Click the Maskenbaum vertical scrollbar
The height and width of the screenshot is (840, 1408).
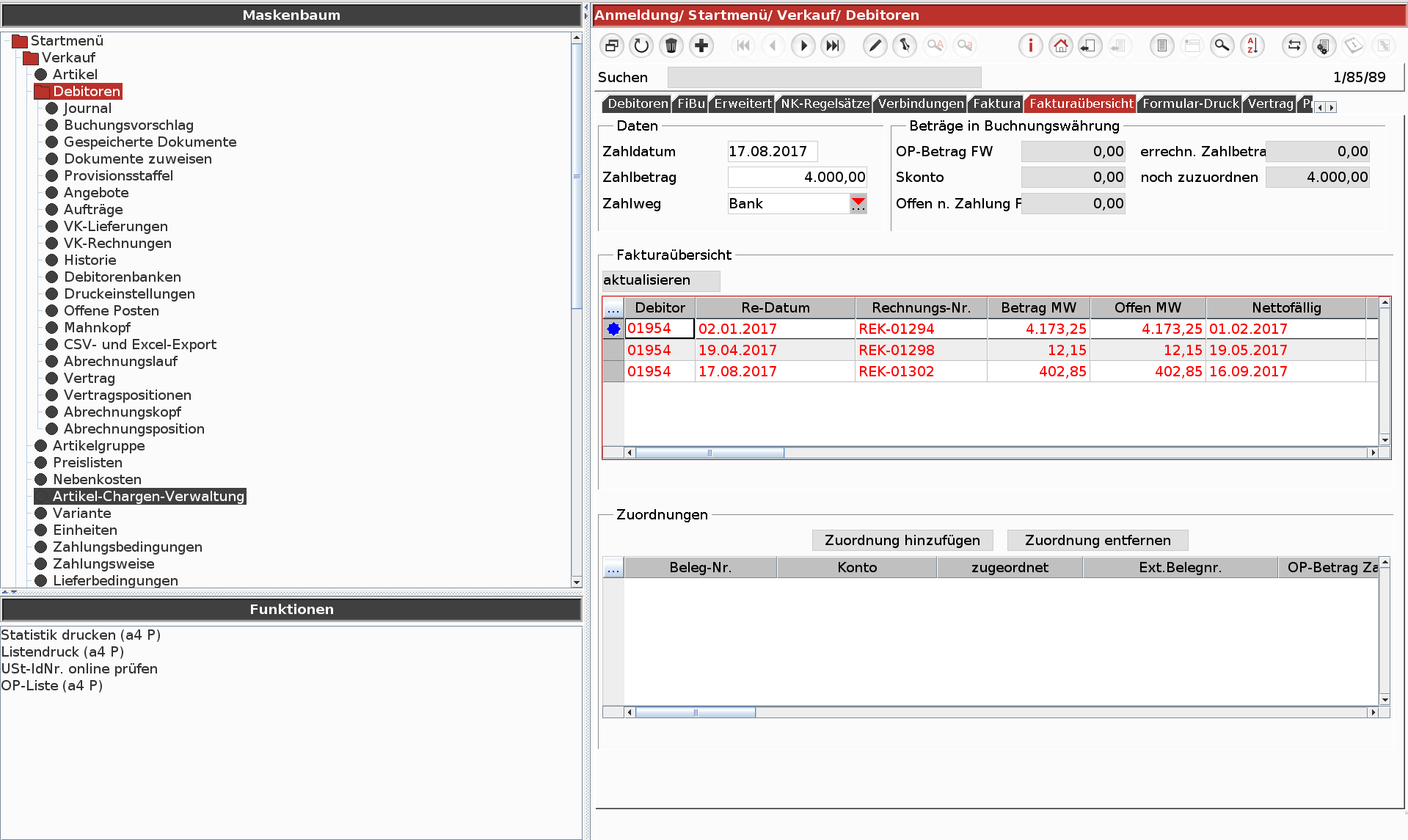577,176
